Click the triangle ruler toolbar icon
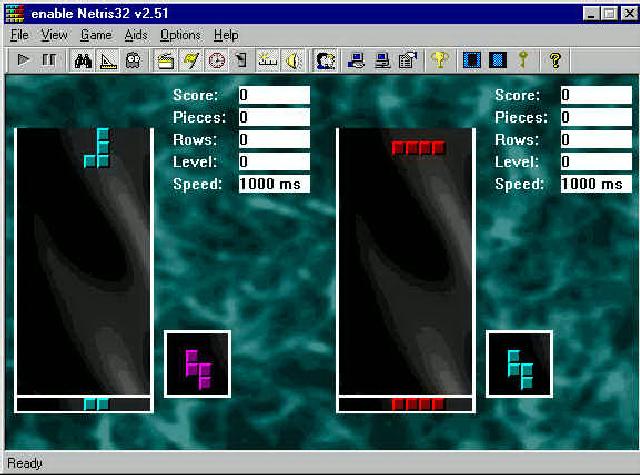 (x=108, y=61)
